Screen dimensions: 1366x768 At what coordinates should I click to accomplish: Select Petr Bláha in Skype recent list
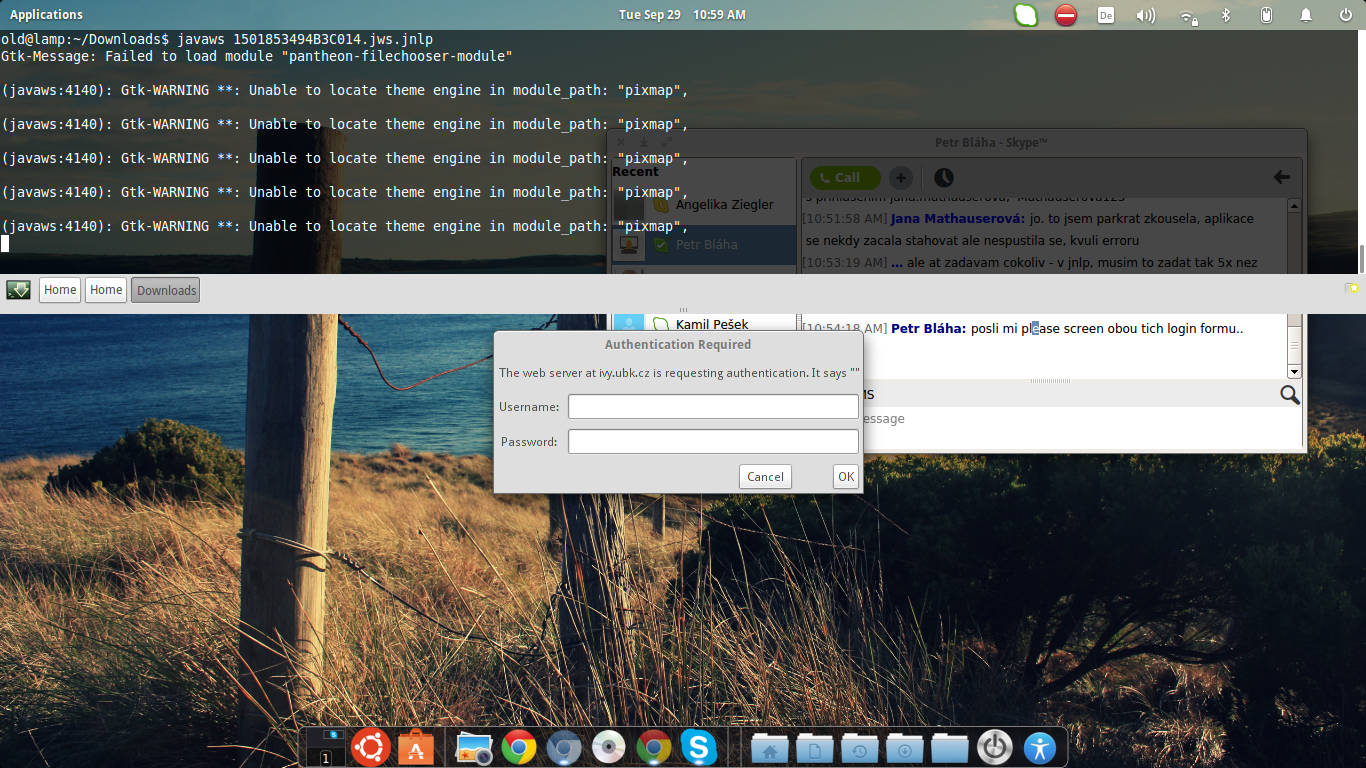pyautogui.click(x=704, y=244)
